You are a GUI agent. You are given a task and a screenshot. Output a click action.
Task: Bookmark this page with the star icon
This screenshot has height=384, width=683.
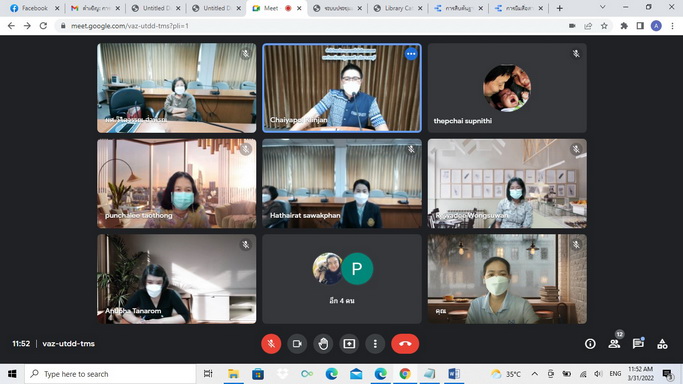(x=604, y=26)
